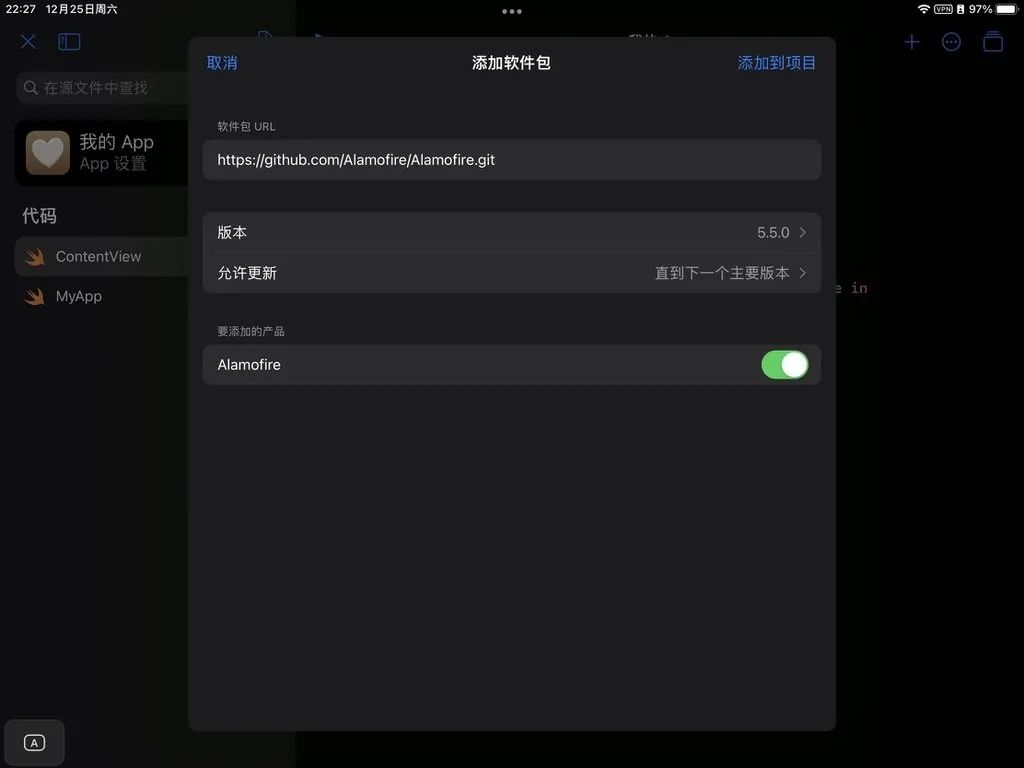Click the Swift icon beside ContentView
Screen dimensions: 1024x768
[x=35, y=257]
